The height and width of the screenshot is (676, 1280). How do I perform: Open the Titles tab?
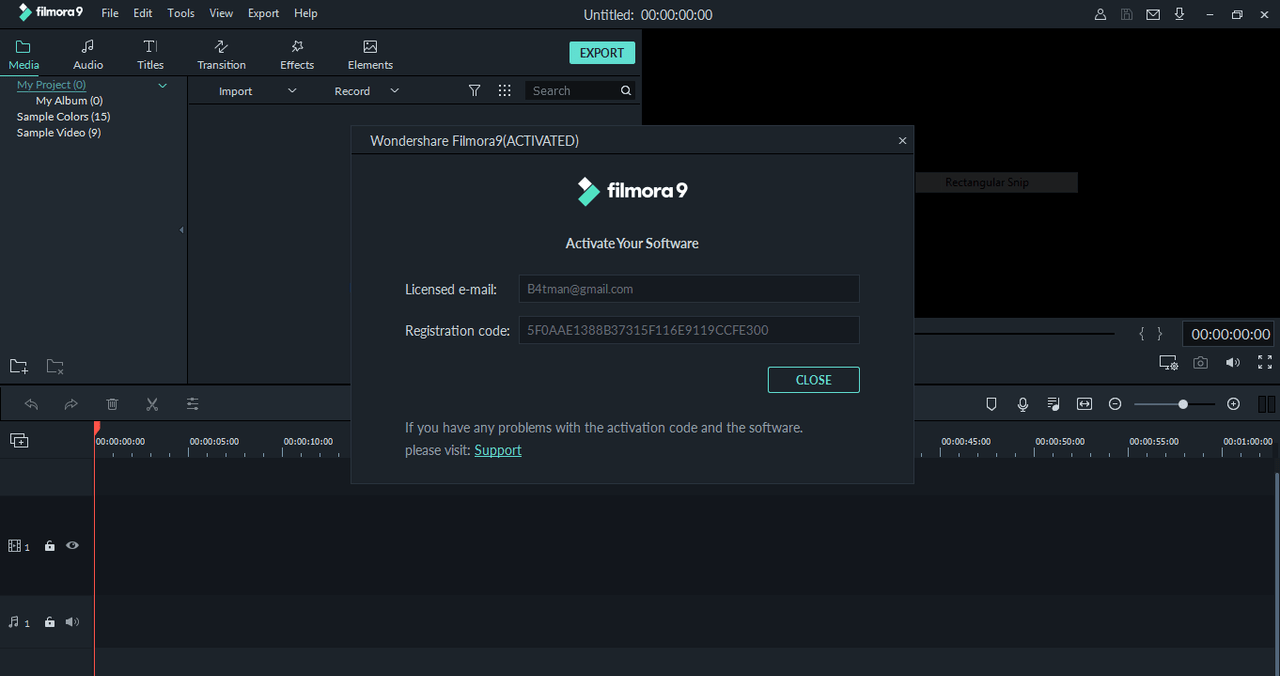pos(150,55)
